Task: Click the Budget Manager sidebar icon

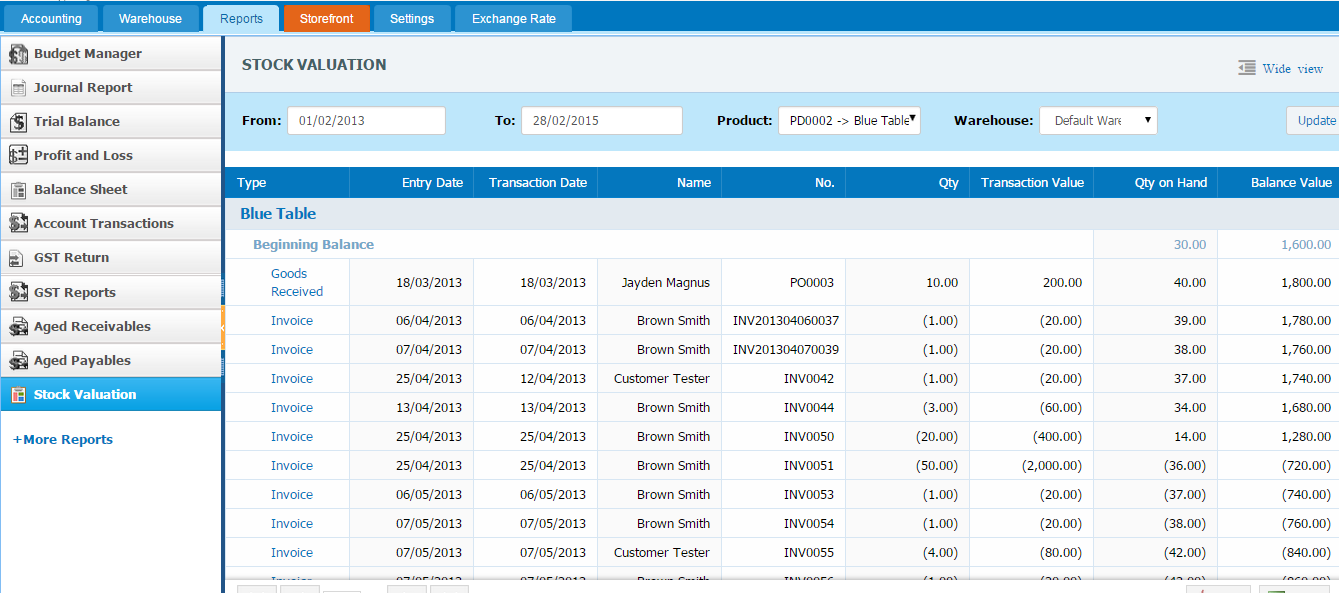Action: pos(18,54)
